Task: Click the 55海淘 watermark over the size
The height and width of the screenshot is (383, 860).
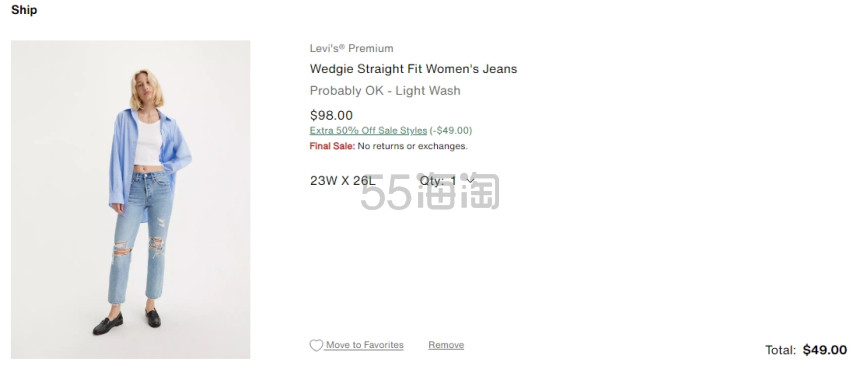Action: click(x=430, y=191)
